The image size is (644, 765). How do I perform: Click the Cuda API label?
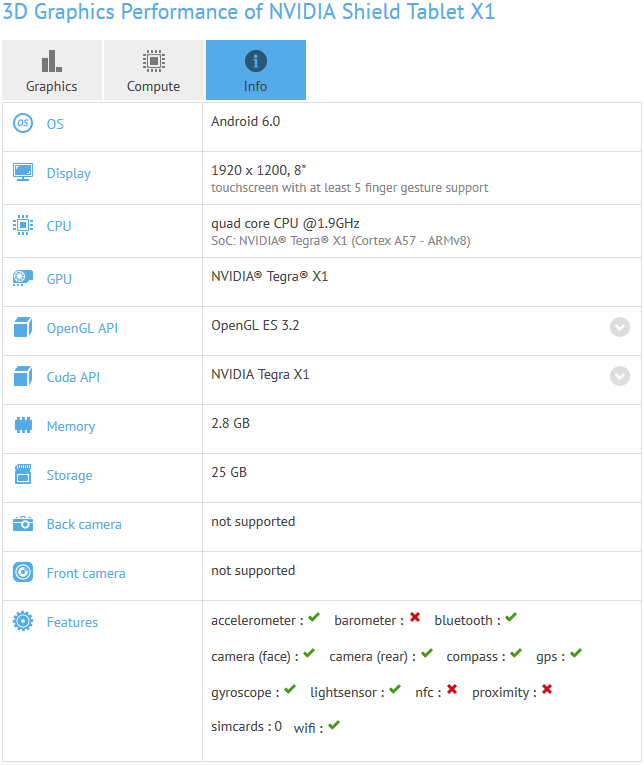tap(73, 377)
